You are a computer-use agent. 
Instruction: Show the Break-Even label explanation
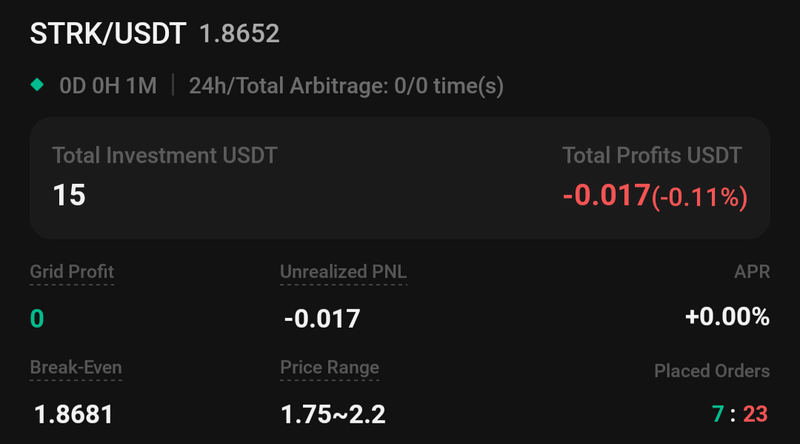(x=76, y=368)
